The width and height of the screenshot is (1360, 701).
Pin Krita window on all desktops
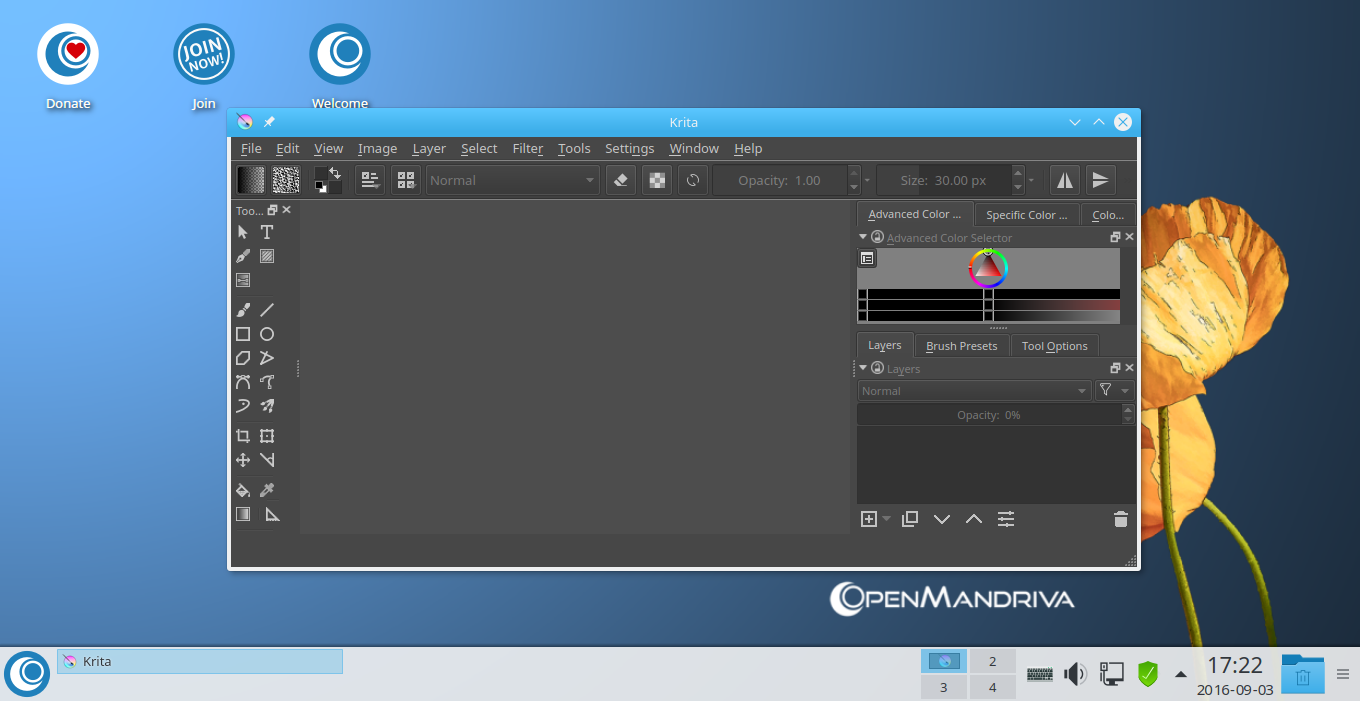[x=269, y=122]
